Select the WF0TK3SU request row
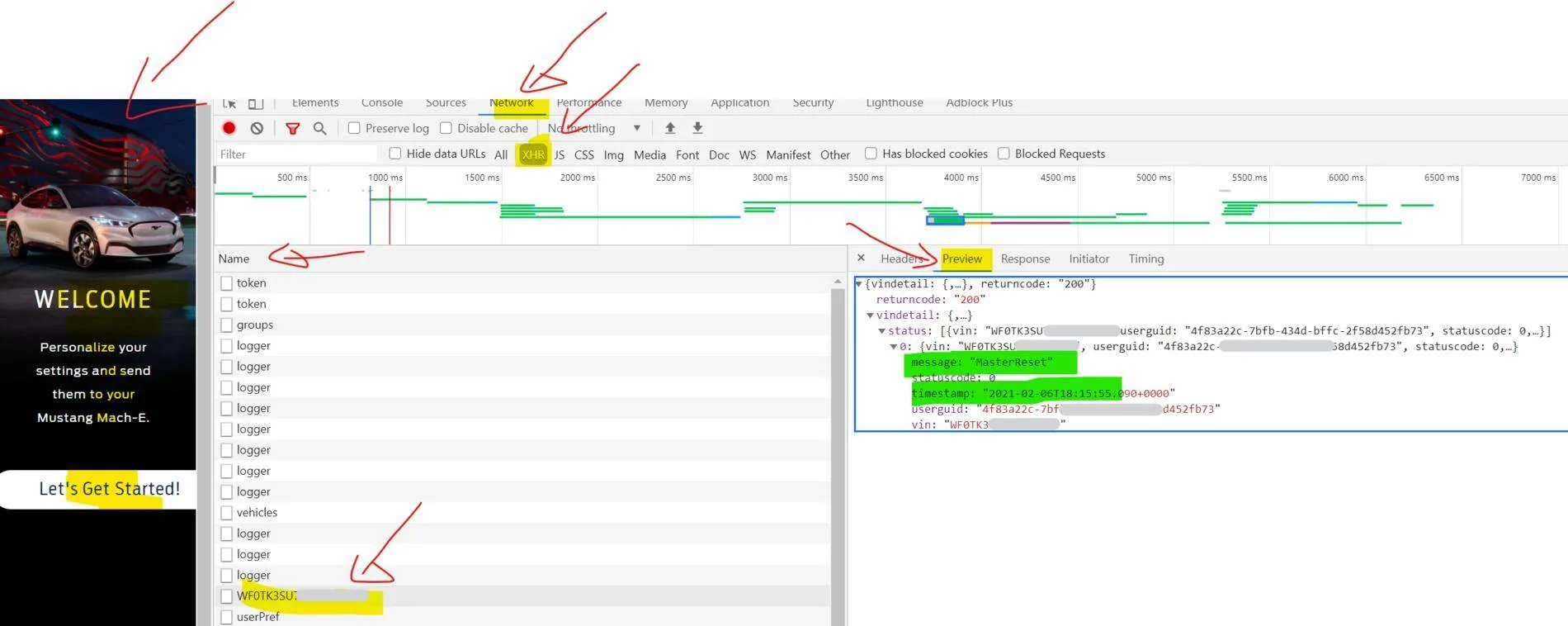Screen dimensions: 1568x626 (x=523, y=595)
